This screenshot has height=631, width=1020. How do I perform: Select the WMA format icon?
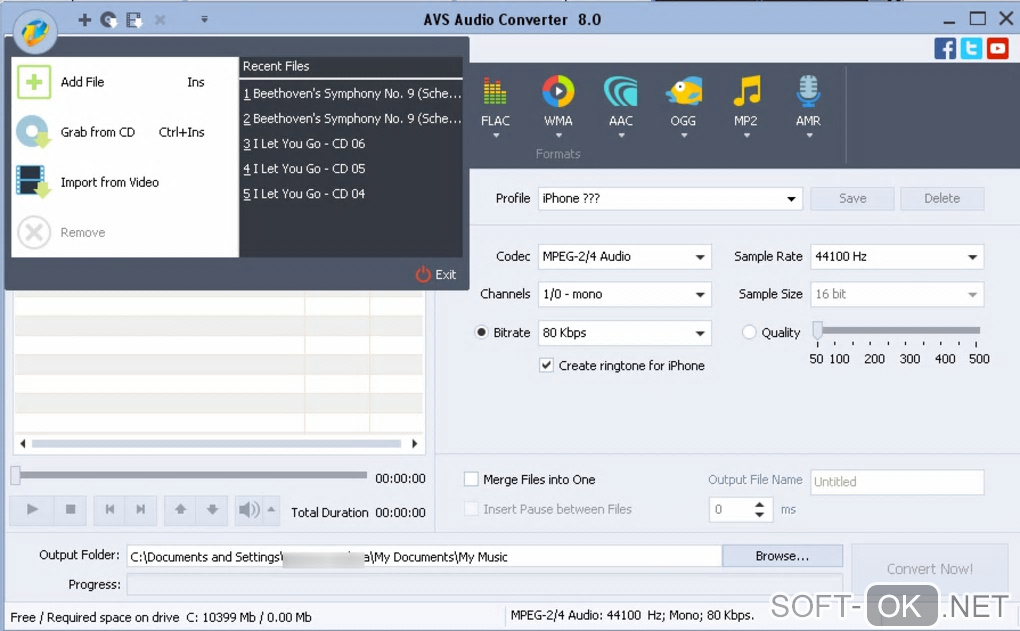coord(558,91)
